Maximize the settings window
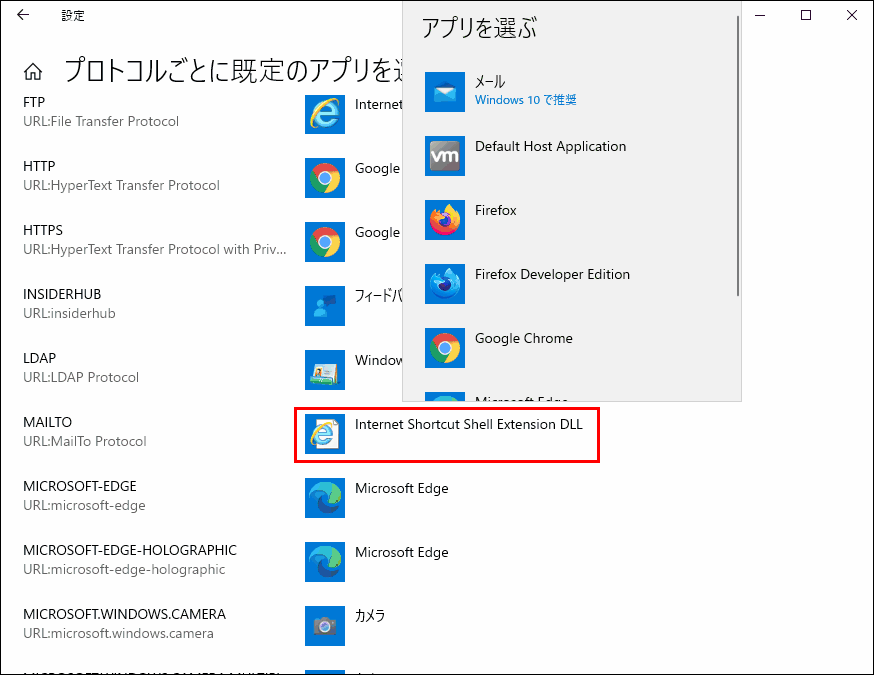The image size is (874, 675). click(x=805, y=15)
